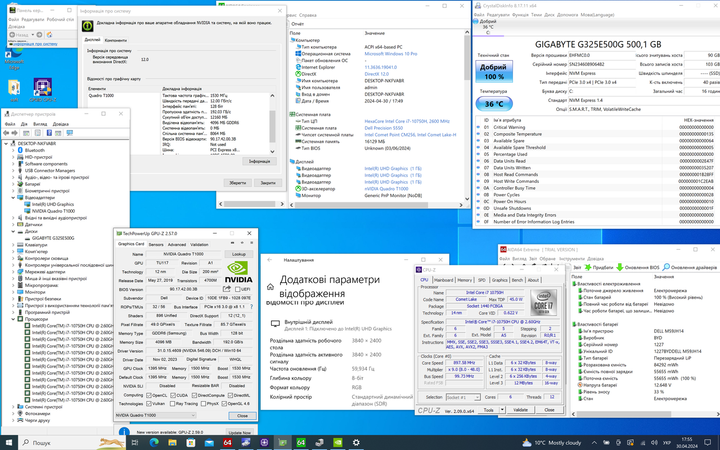Collapse the Диски node in Device Manager
This screenshot has width=720, height=450.
tap(13, 231)
